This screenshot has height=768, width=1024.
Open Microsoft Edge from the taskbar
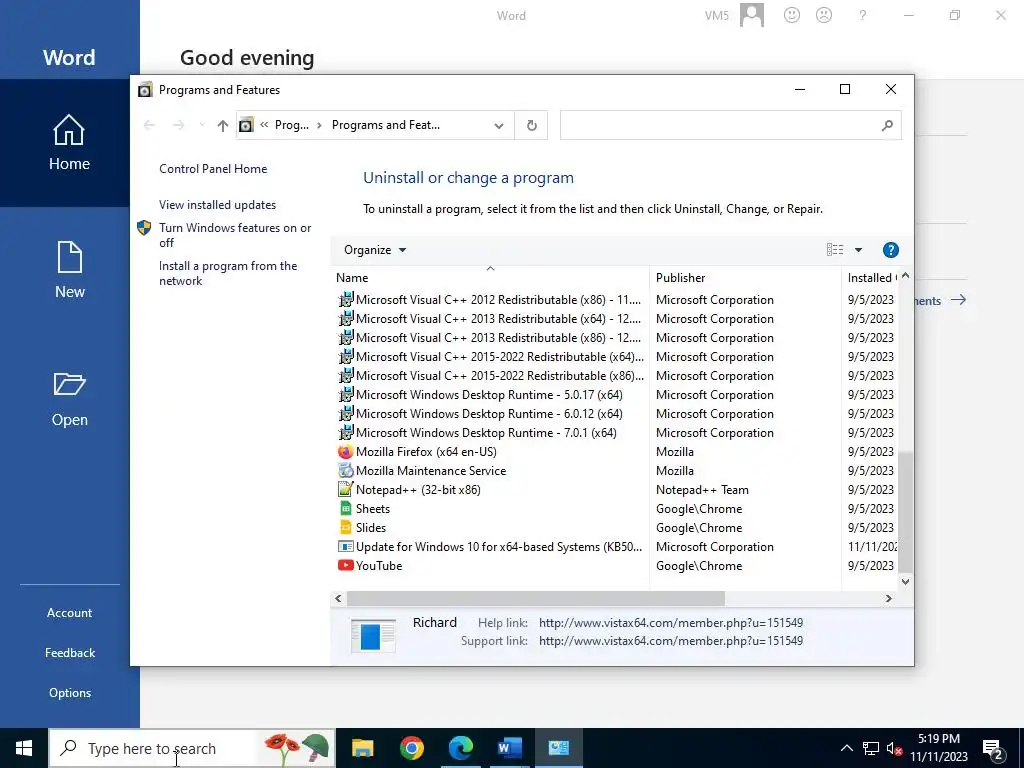(460, 748)
